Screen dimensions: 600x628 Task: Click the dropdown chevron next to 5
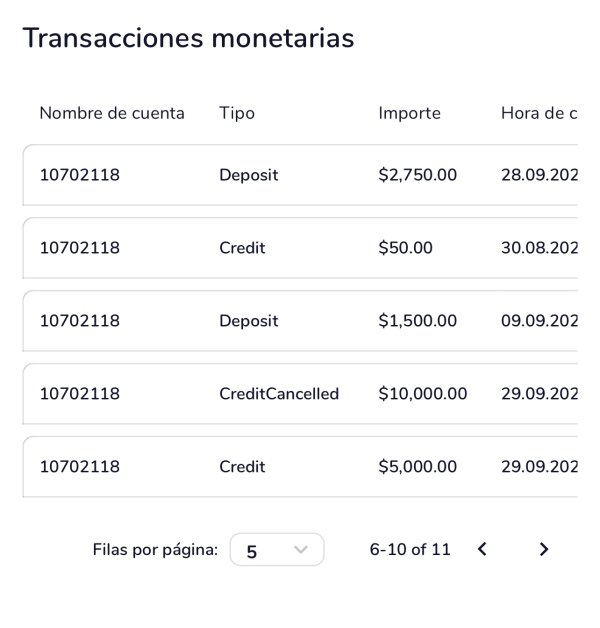pyautogui.click(x=300, y=550)
